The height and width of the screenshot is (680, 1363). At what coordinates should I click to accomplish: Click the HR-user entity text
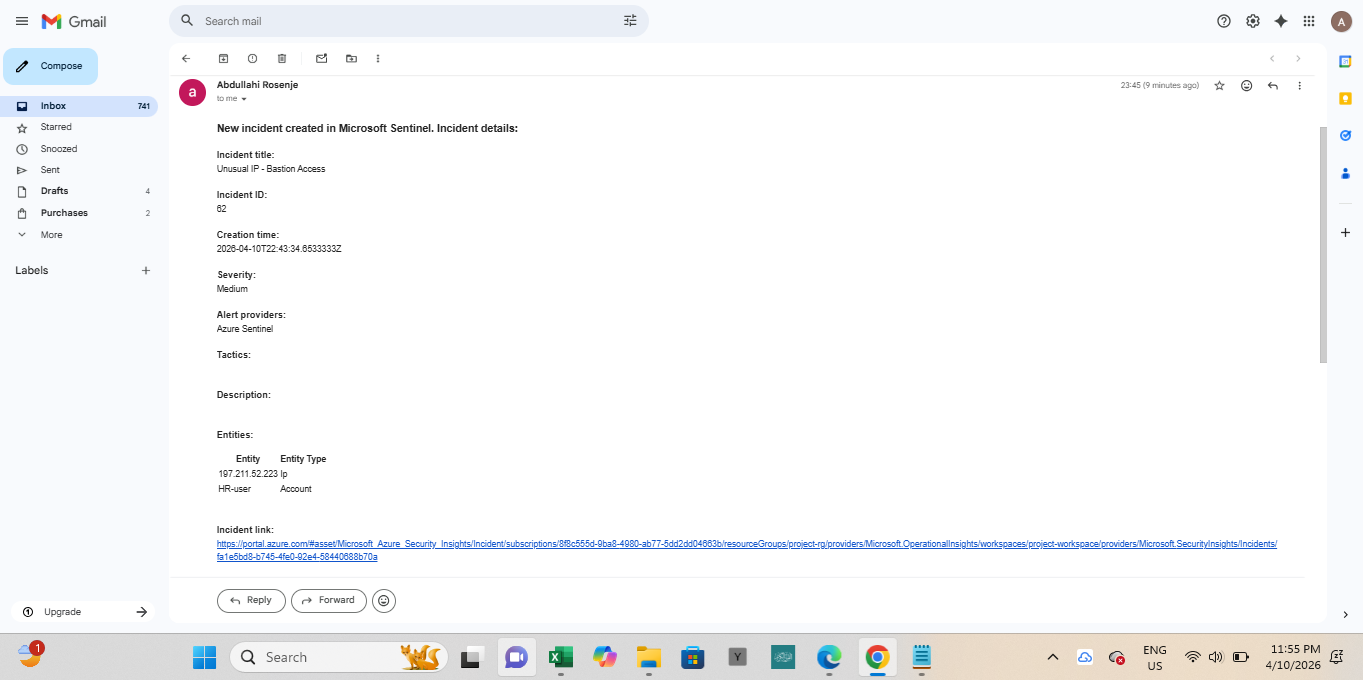[235, 489]
